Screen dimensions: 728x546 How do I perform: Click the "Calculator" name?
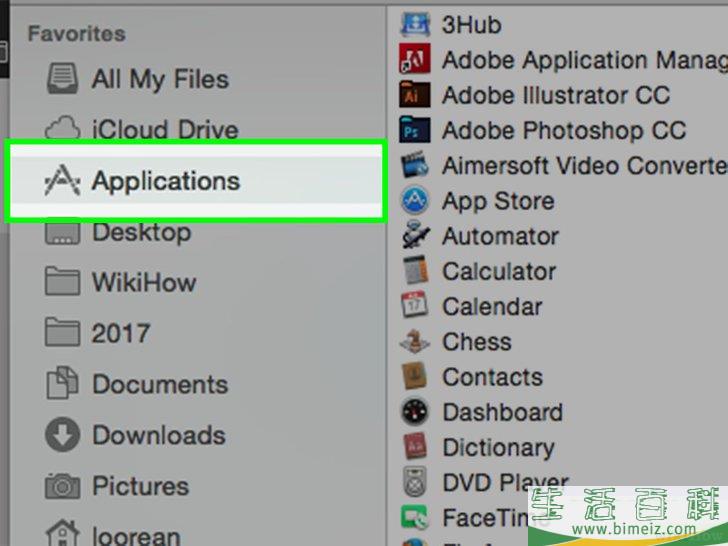(499, 271)
